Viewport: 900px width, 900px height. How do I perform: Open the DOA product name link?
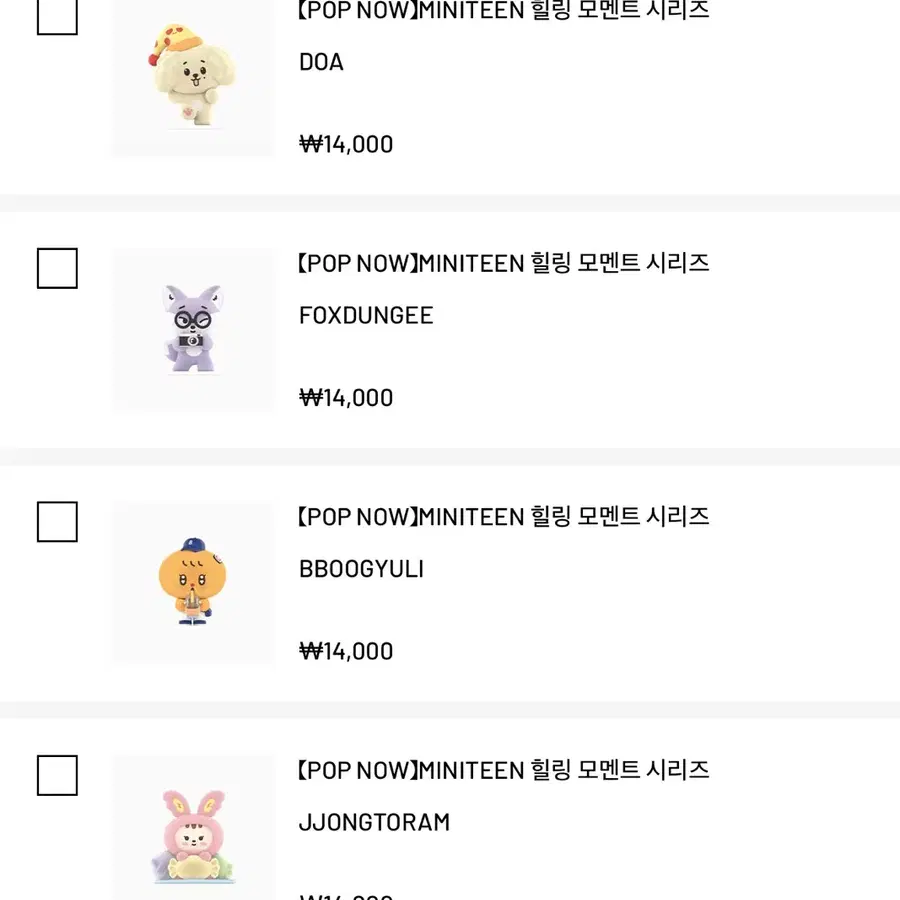pyautogui.click(x=321, y=62)
